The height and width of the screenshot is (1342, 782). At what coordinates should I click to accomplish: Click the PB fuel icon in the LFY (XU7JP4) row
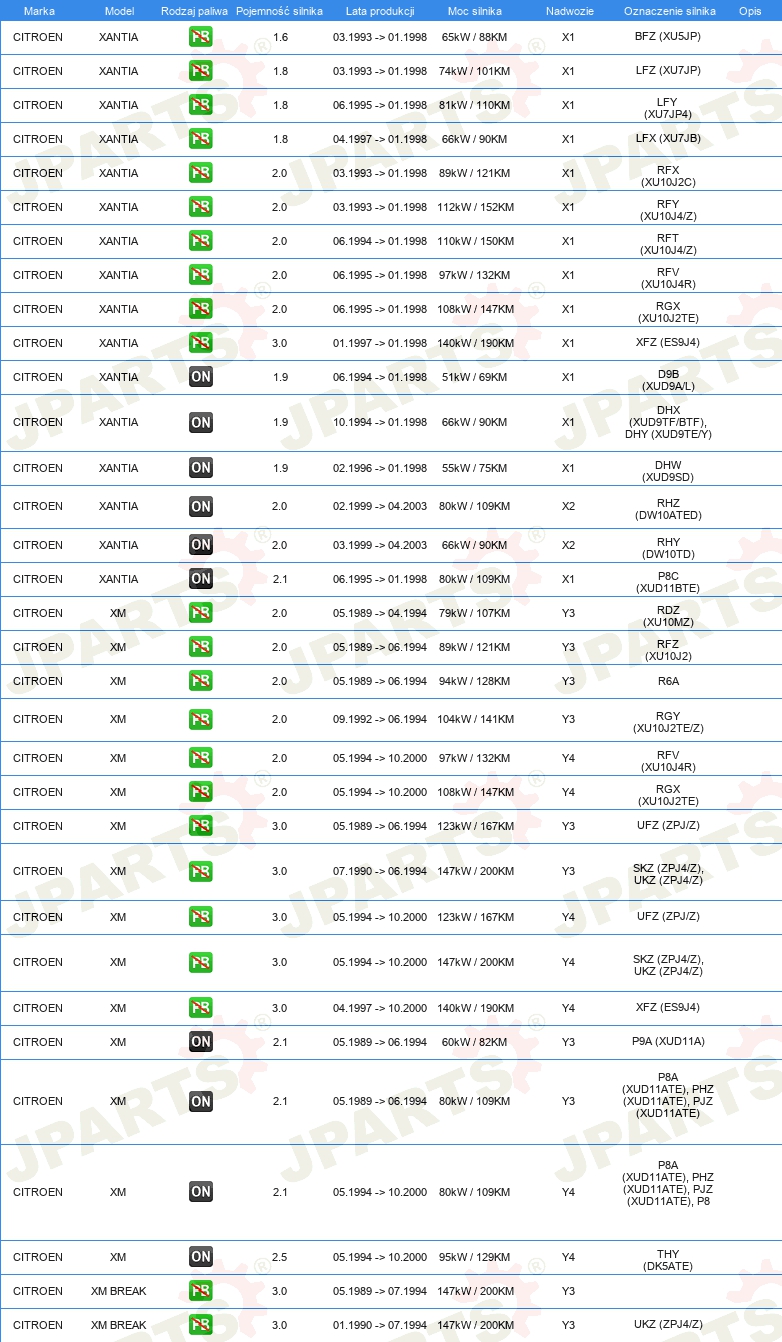pos(201,105)
